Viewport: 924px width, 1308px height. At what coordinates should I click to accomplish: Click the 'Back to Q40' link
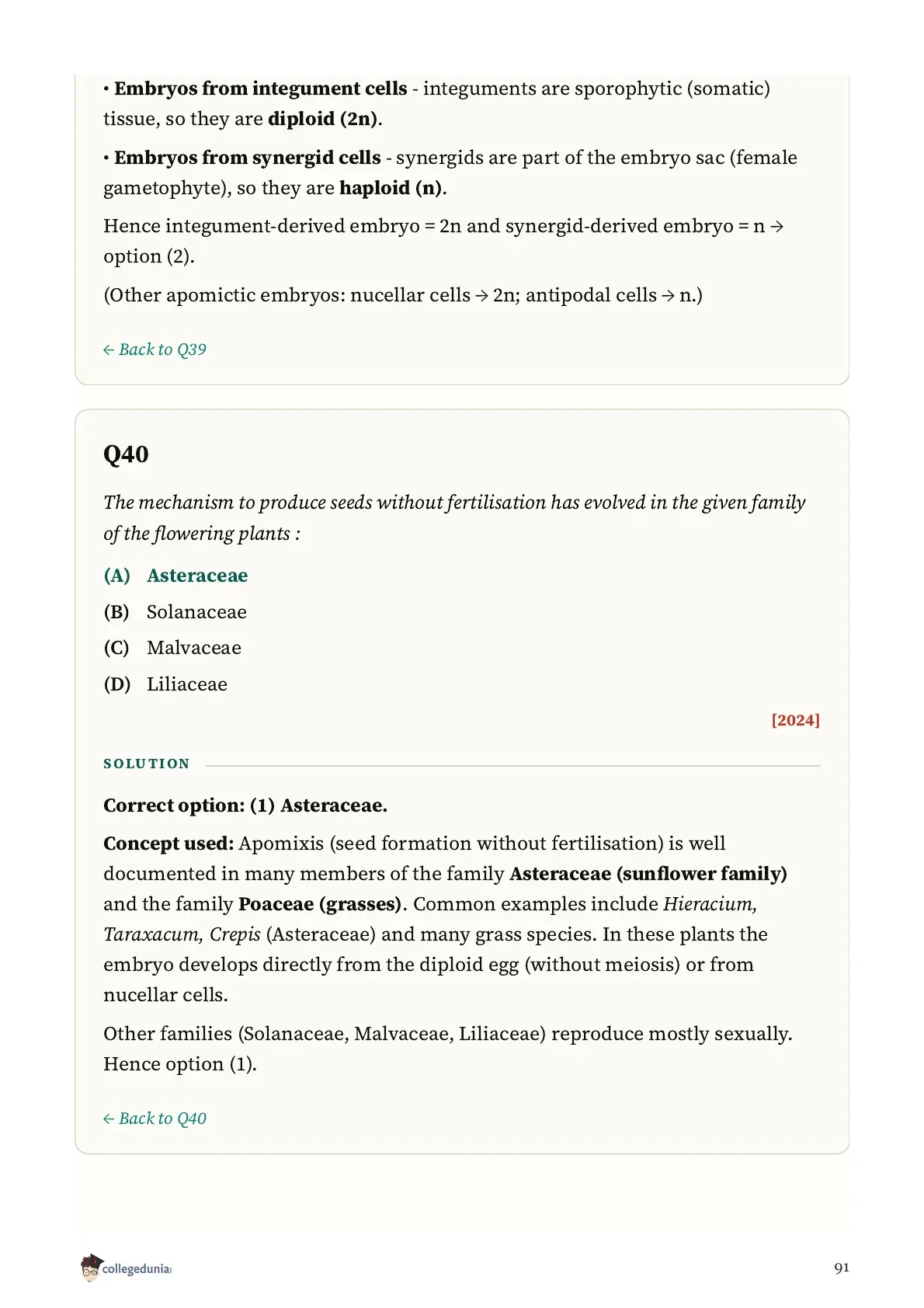155,1118
